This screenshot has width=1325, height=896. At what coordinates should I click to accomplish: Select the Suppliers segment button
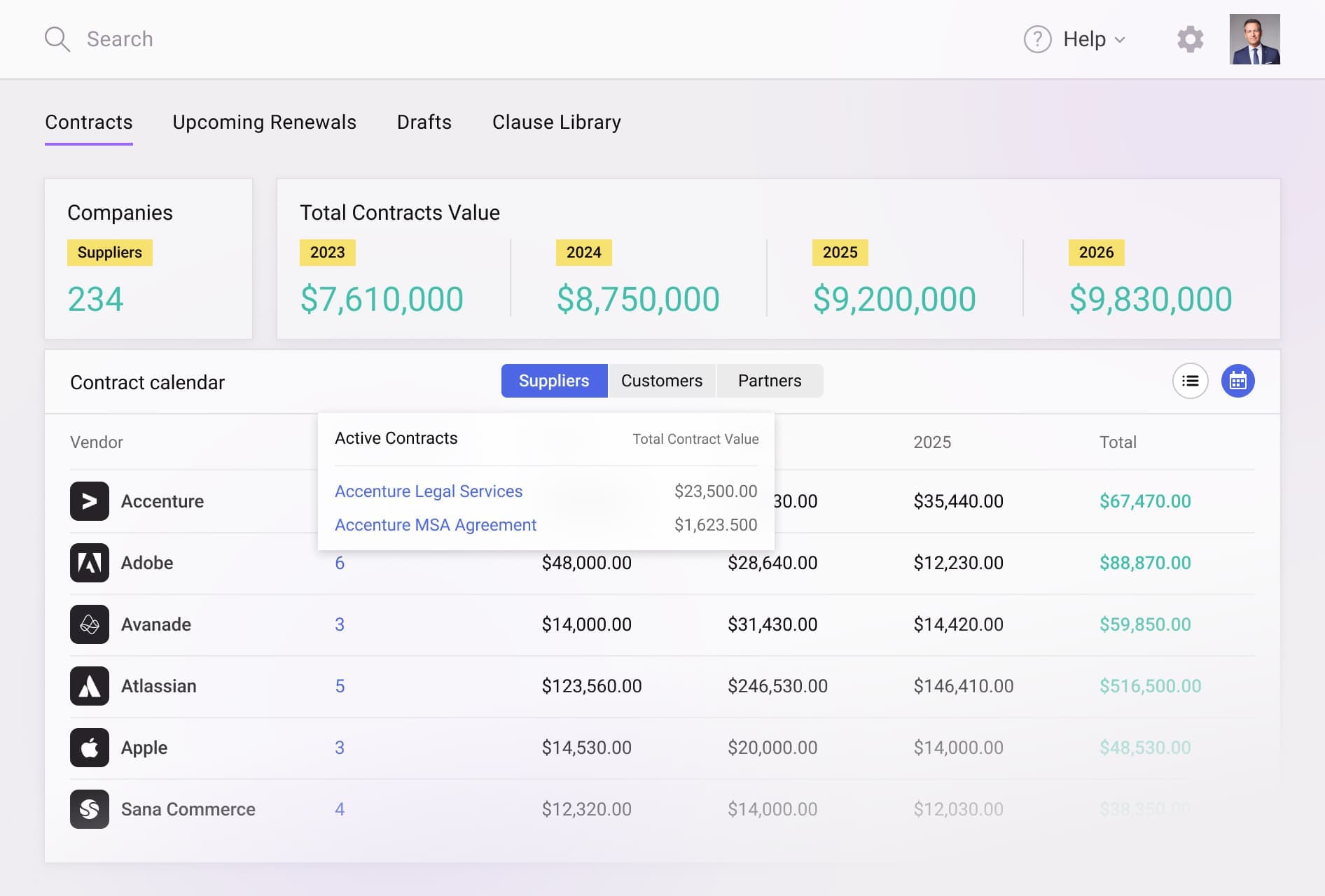coord(554,381)
